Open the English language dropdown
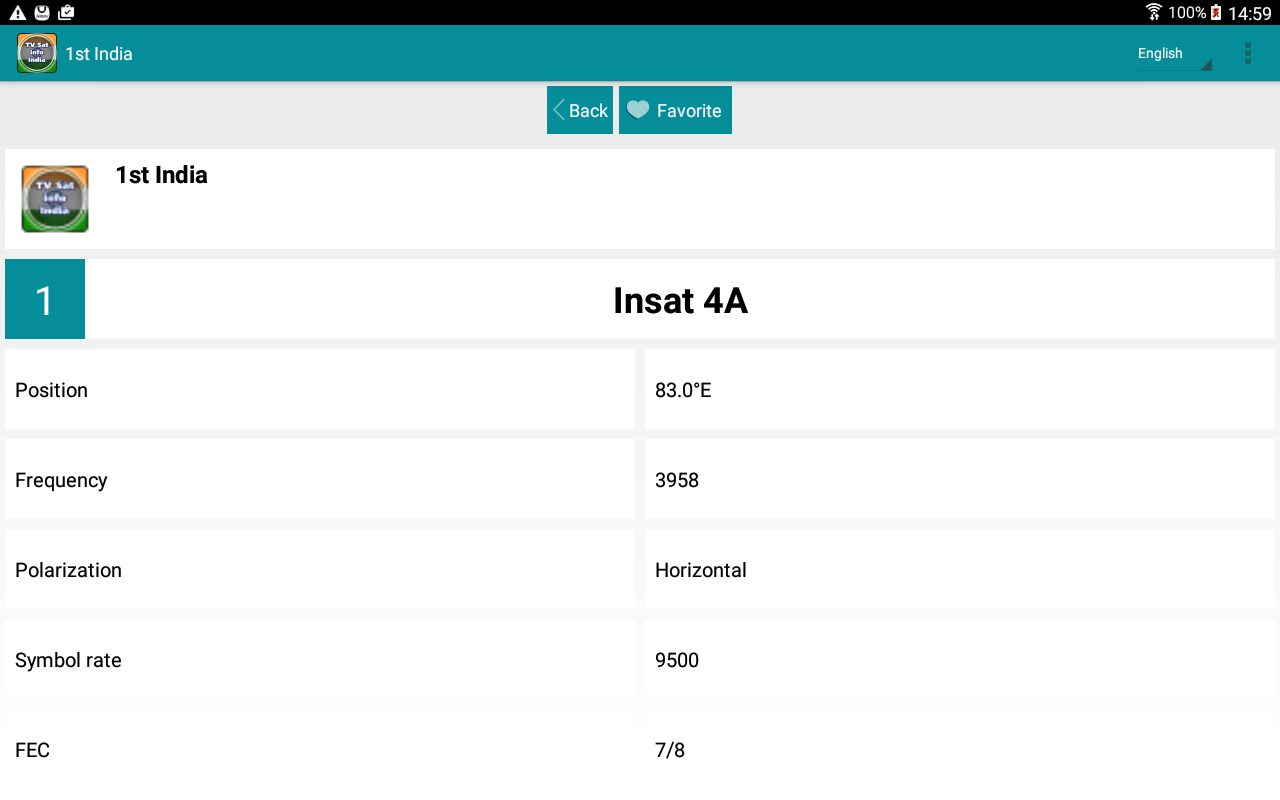This screenshot has height=800, width=1280. pos(1173,54)
